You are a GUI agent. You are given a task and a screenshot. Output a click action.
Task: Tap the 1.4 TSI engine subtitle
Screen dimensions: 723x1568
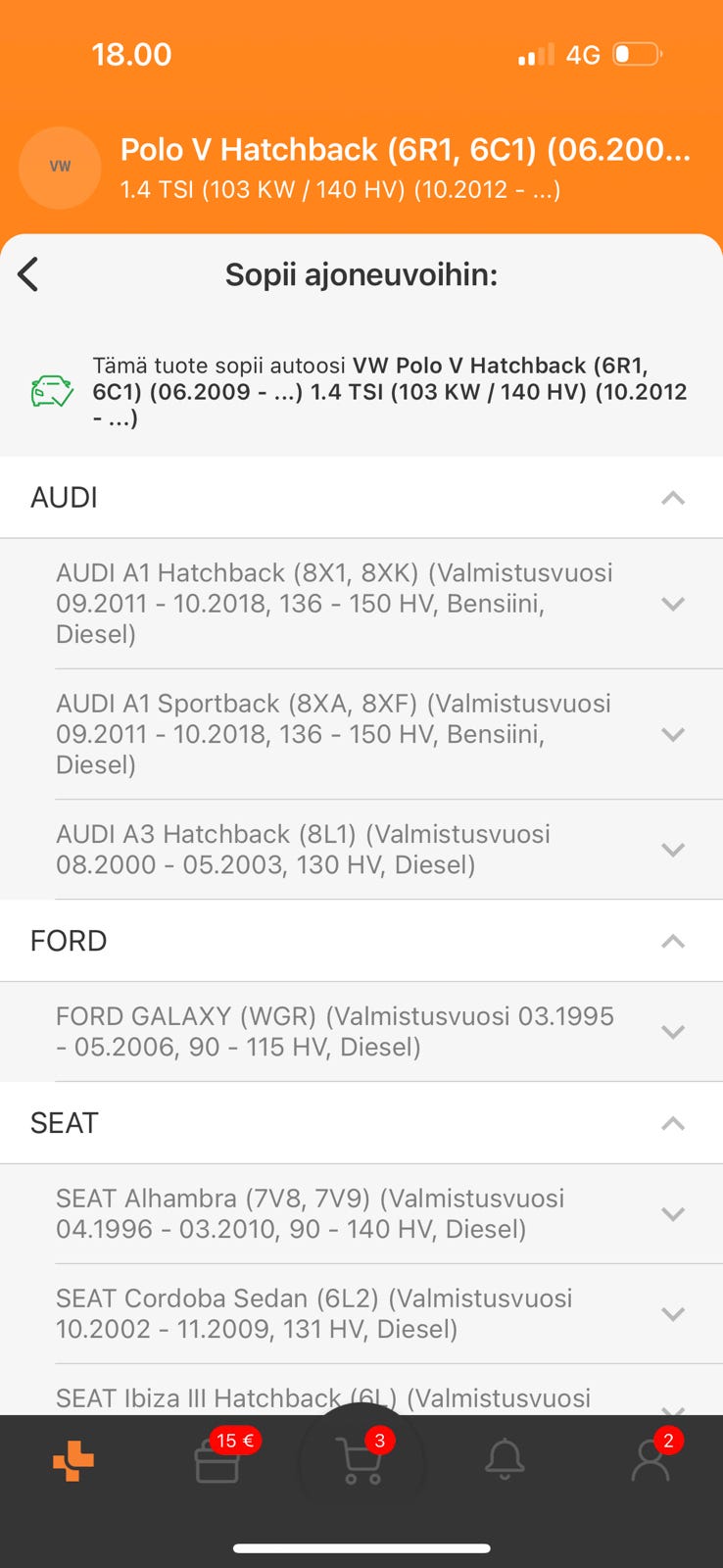pos(340,189)
